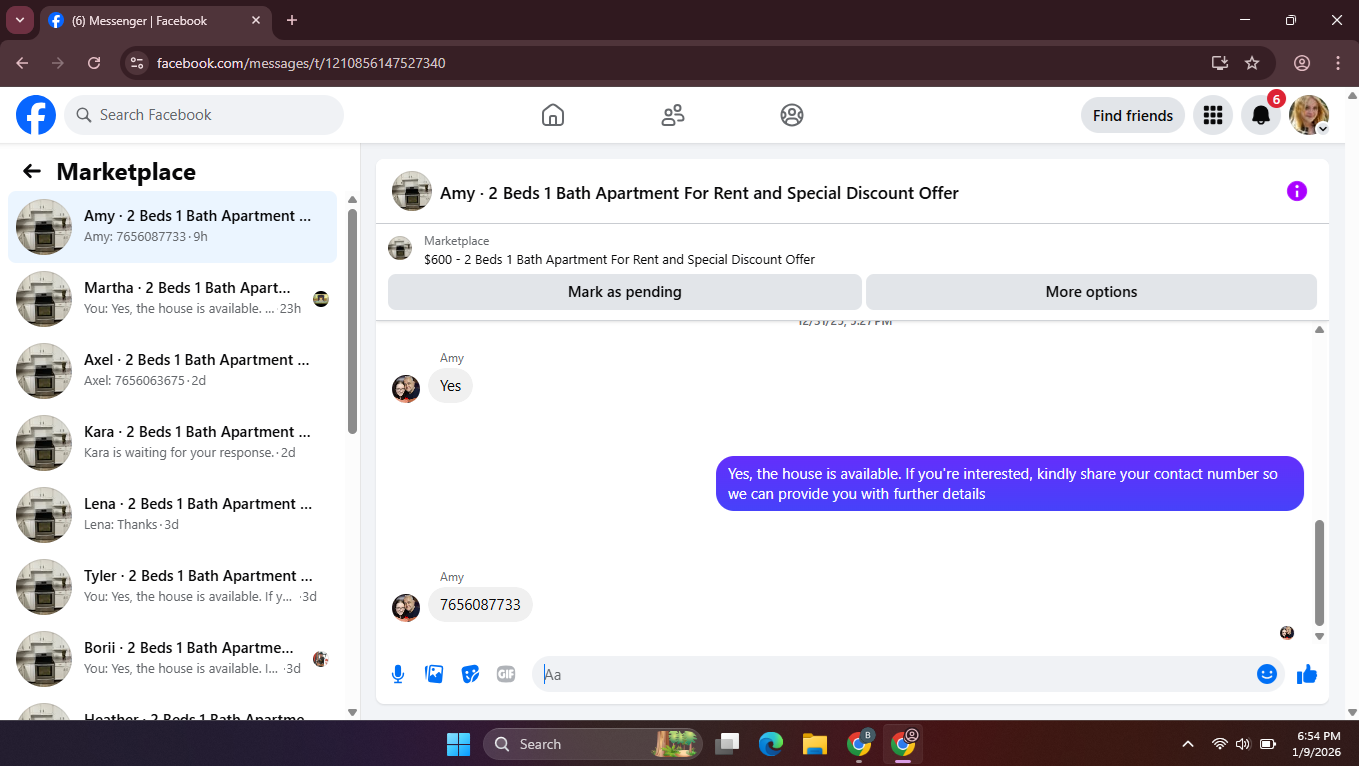This screenshot has height=766, width=1359.
Task: Open conversation information purple icon
Action: pyautogui.click(x=1297, y=191)
